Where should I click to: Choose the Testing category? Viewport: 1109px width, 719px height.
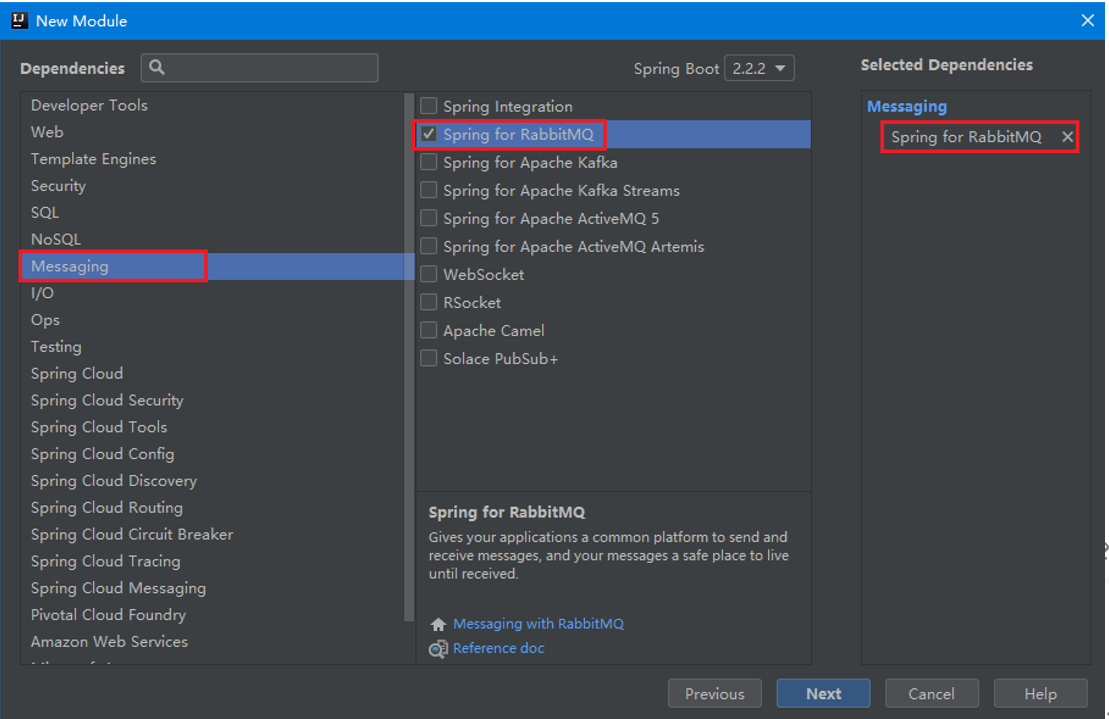[x=212, y=347]
